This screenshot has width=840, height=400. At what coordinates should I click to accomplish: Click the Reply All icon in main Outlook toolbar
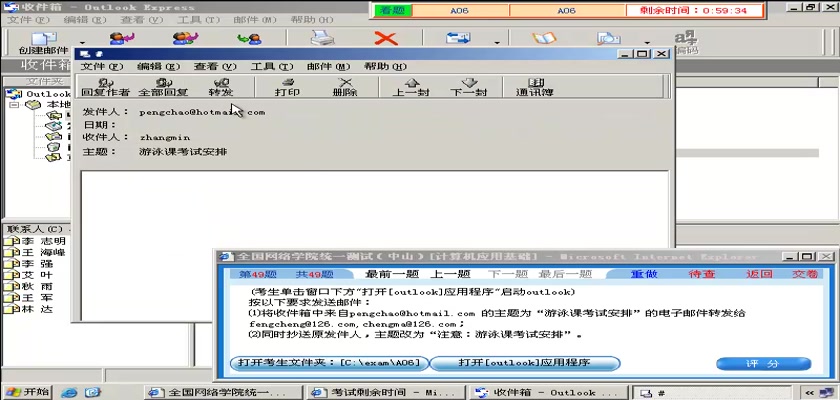tap(186, 39)
